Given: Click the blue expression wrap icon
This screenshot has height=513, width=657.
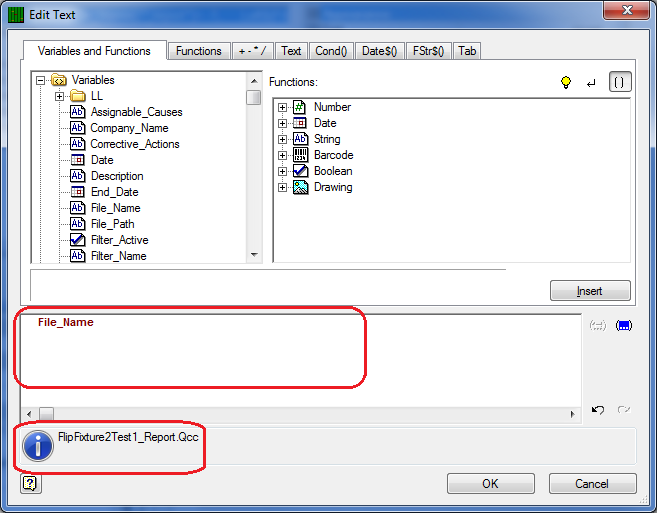Looking at the screenshot, I should [623, 325].
